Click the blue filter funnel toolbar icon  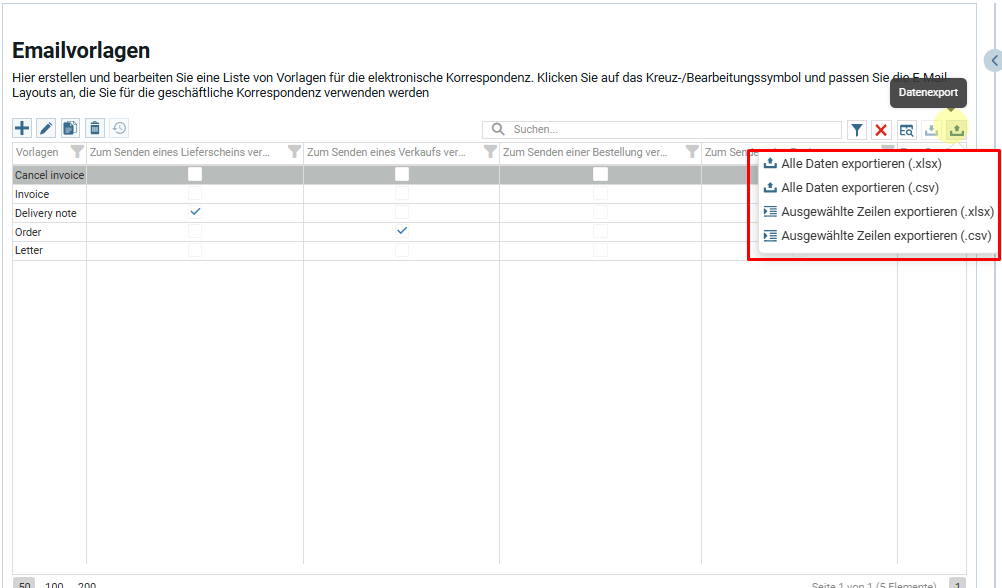[x=857, y=130]
